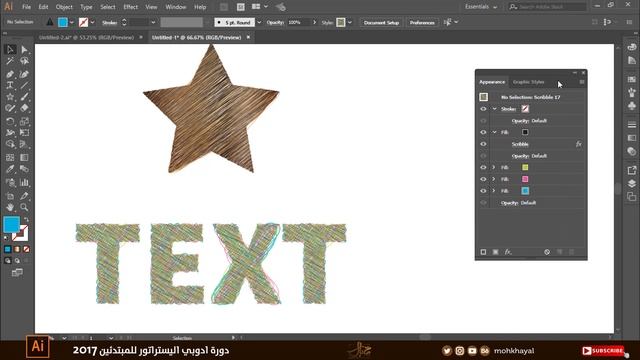Hide the blue Fill attribute
The image size is (640, 360).
[483, 191]
